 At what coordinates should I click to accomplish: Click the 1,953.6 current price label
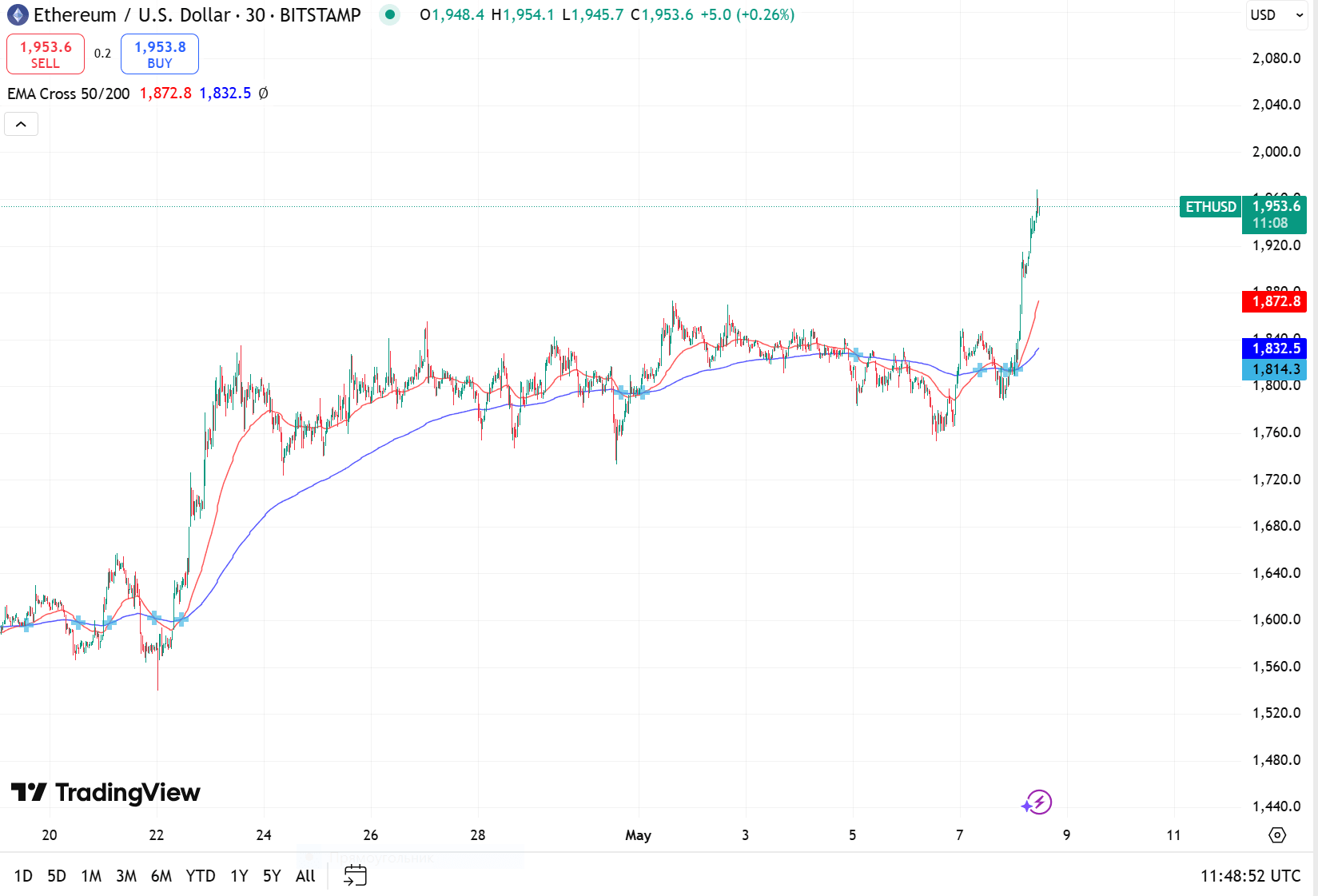coord(1275,215)
